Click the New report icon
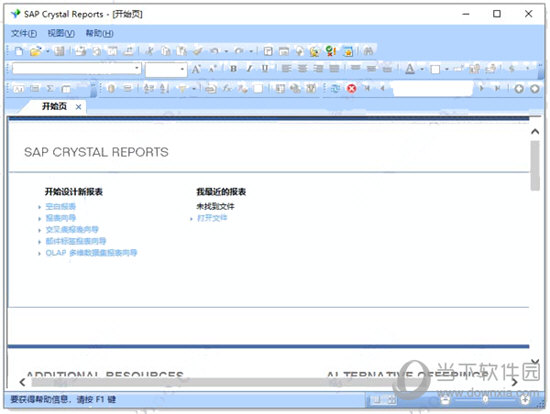This screenshot has width=550, height=414. (19, 51)
